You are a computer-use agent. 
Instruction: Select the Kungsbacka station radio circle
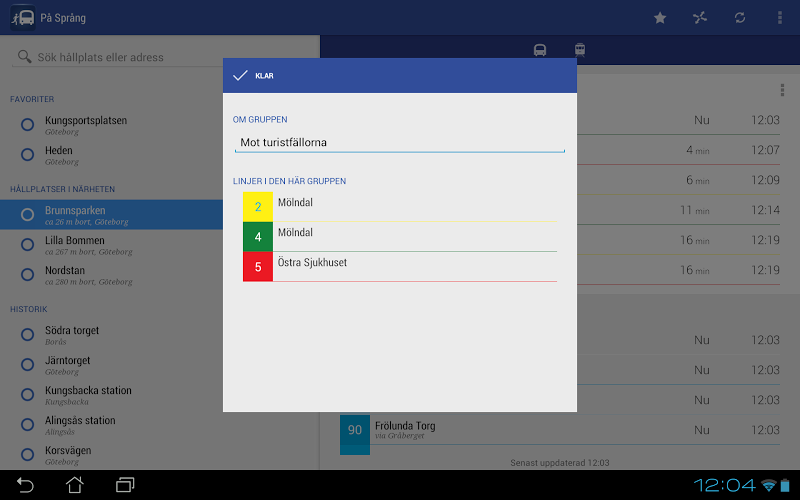28,395
